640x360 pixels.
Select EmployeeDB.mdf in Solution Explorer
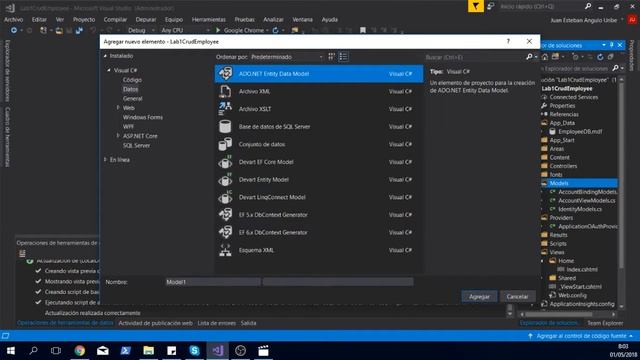point(580,131)
